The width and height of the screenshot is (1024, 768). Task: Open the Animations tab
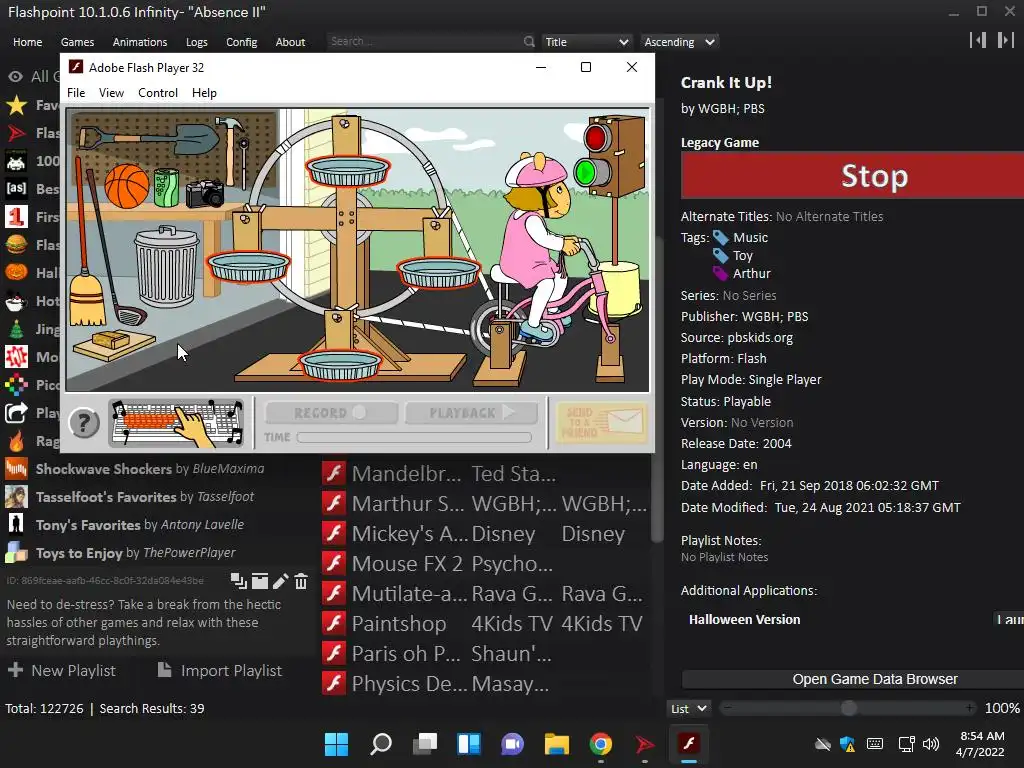(140, 42)
